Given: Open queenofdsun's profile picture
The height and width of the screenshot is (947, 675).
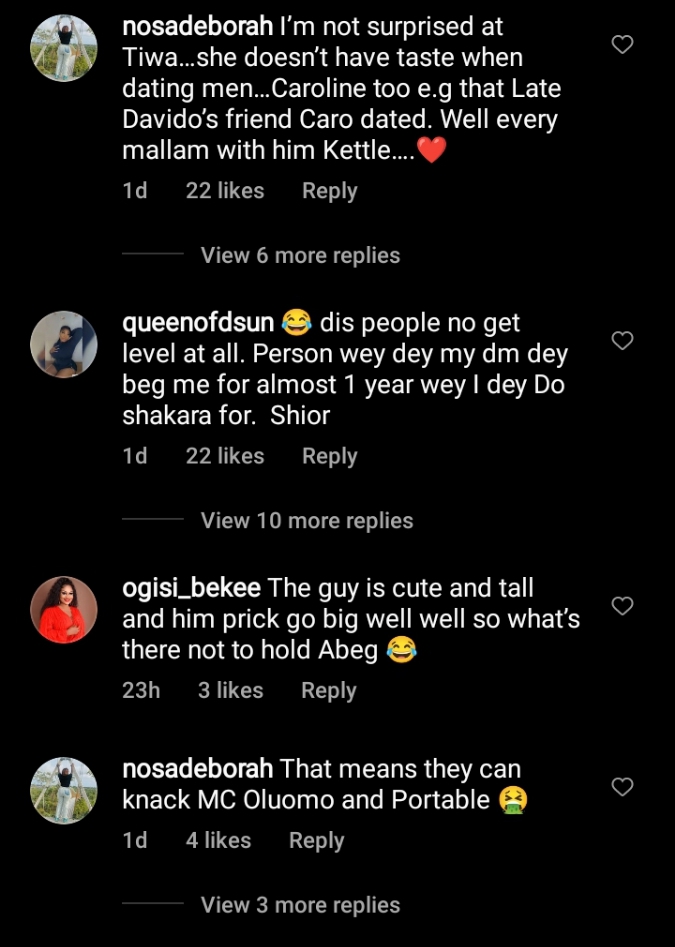Looking at the screenshot, I should 64,344.
